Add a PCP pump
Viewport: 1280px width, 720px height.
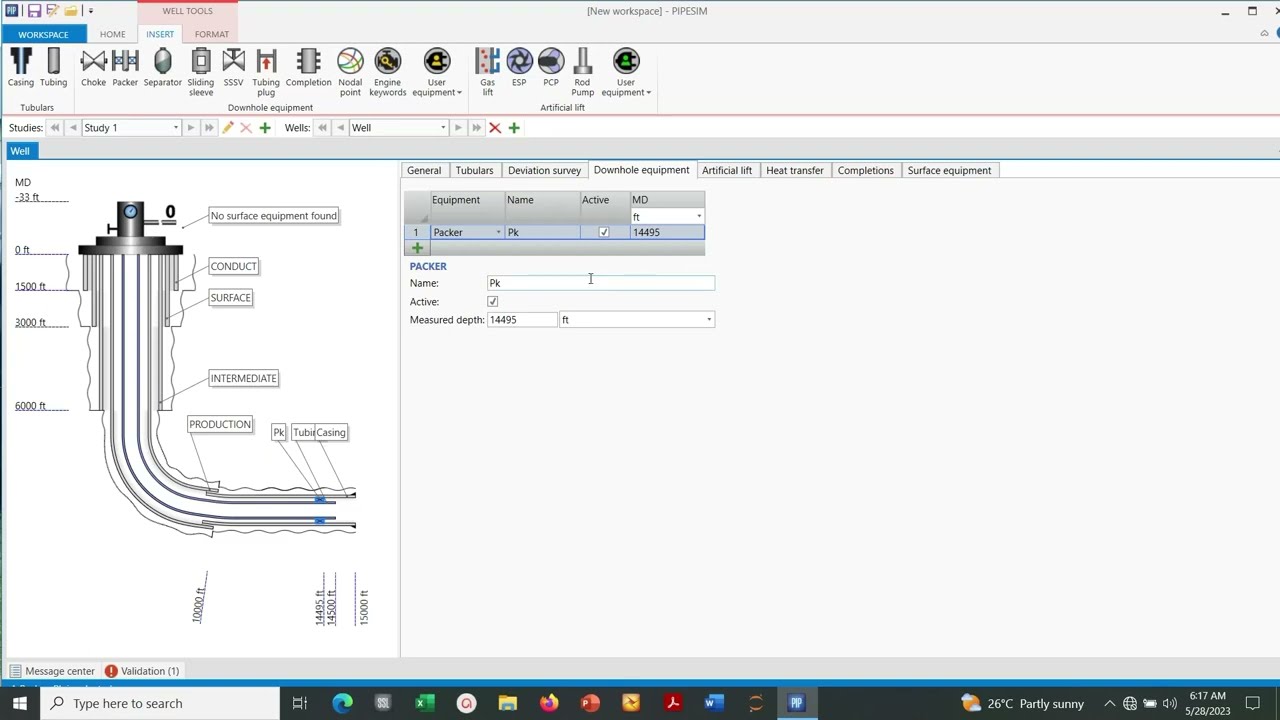[551, 69]
